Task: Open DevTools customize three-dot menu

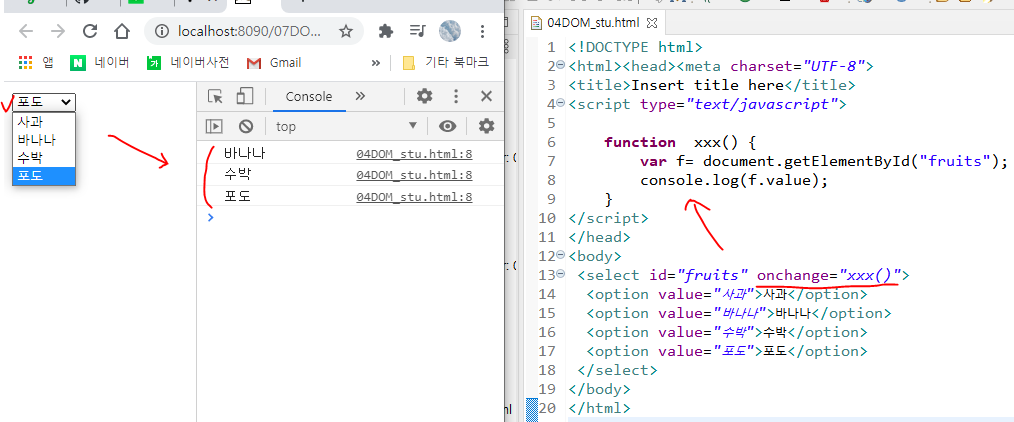Action: 456,96
